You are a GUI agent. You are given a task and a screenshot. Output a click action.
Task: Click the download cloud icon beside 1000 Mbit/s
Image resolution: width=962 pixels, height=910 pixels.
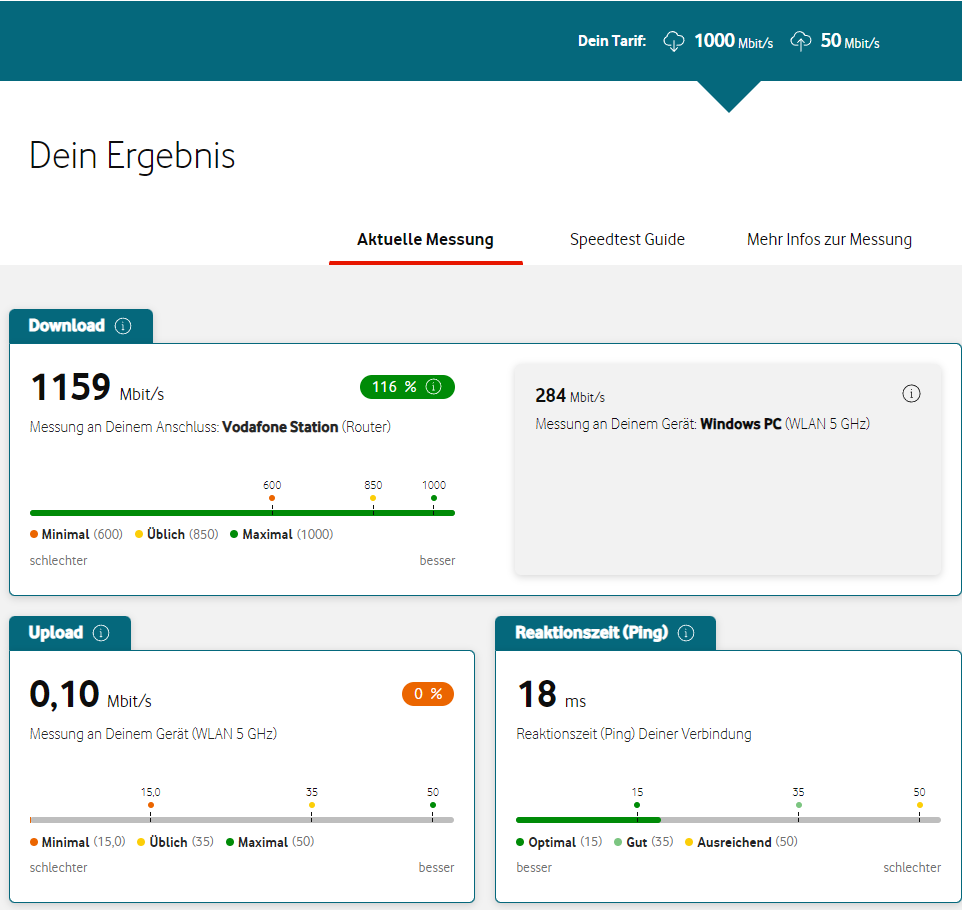point(674,41)
